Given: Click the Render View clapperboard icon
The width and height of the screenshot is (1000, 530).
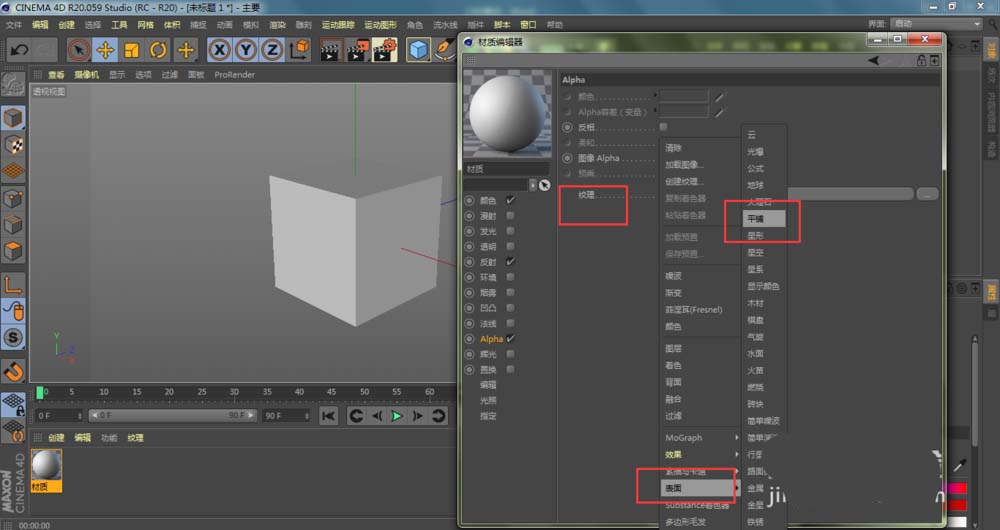Looking at the screenshot, I should (330, 50).
